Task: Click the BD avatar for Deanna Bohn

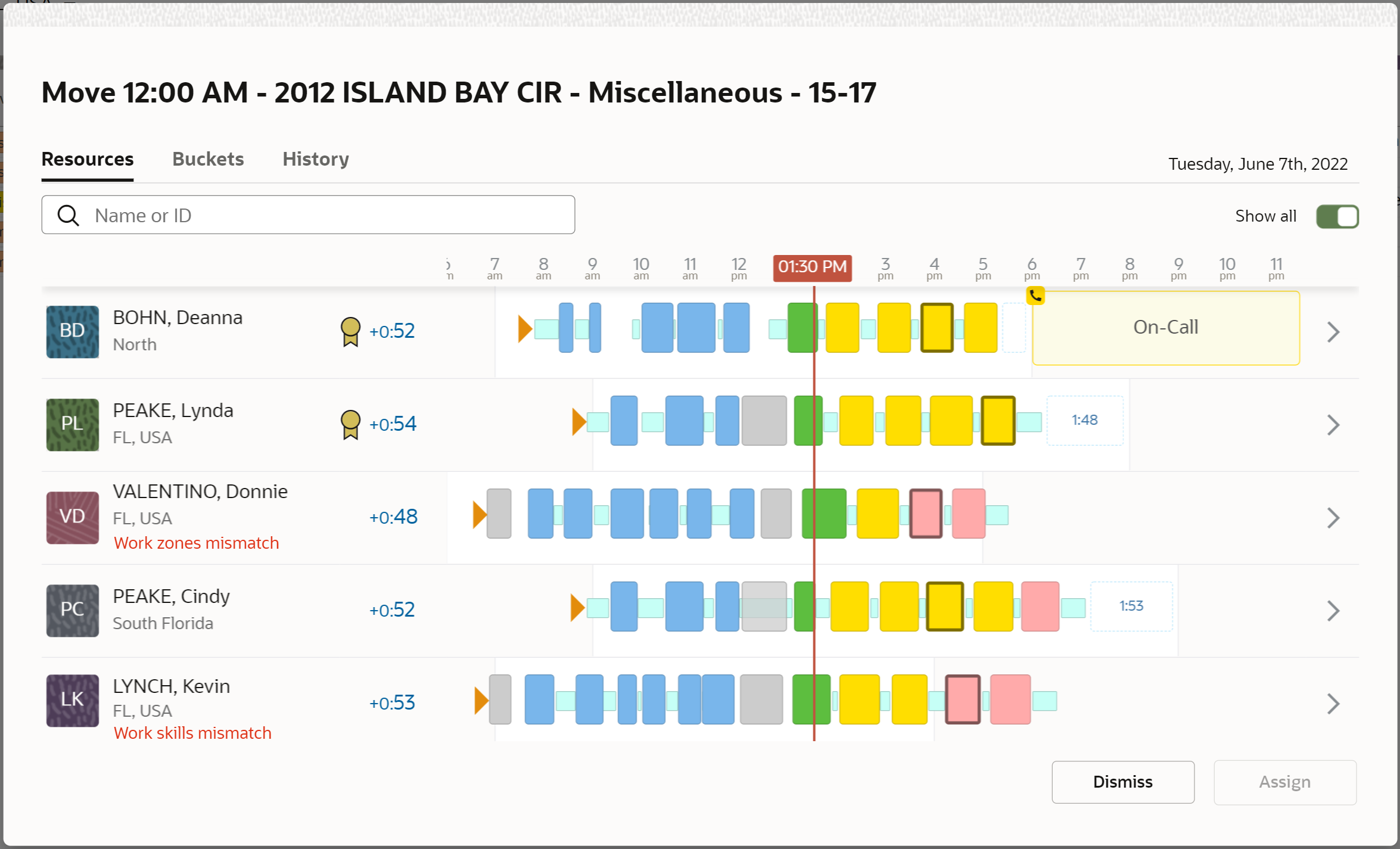Action: click(x=73, y=331)
